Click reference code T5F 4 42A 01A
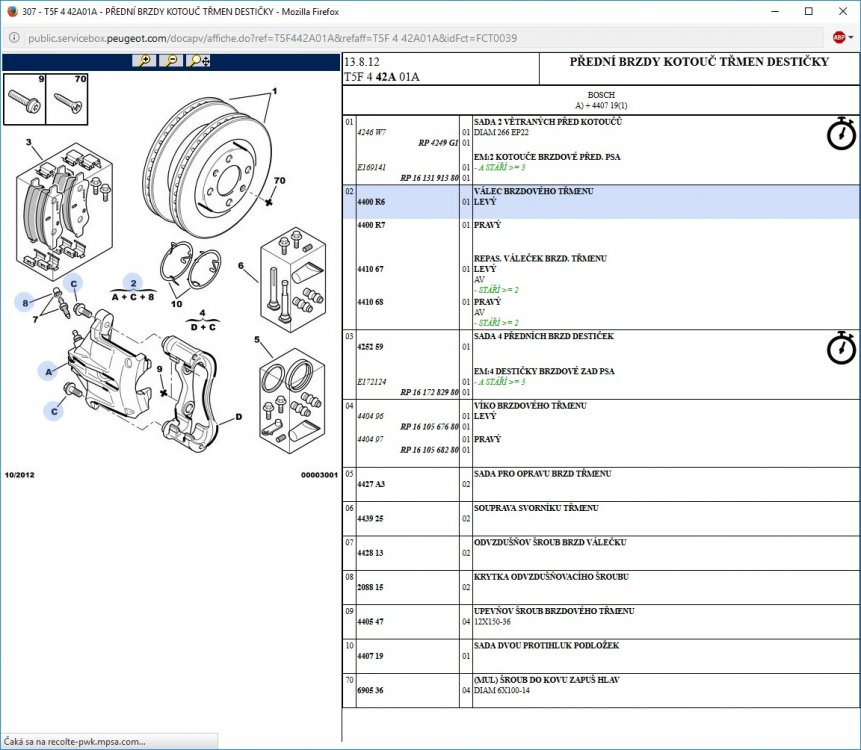Screen dimensions: 861x750 pos(382,77)
